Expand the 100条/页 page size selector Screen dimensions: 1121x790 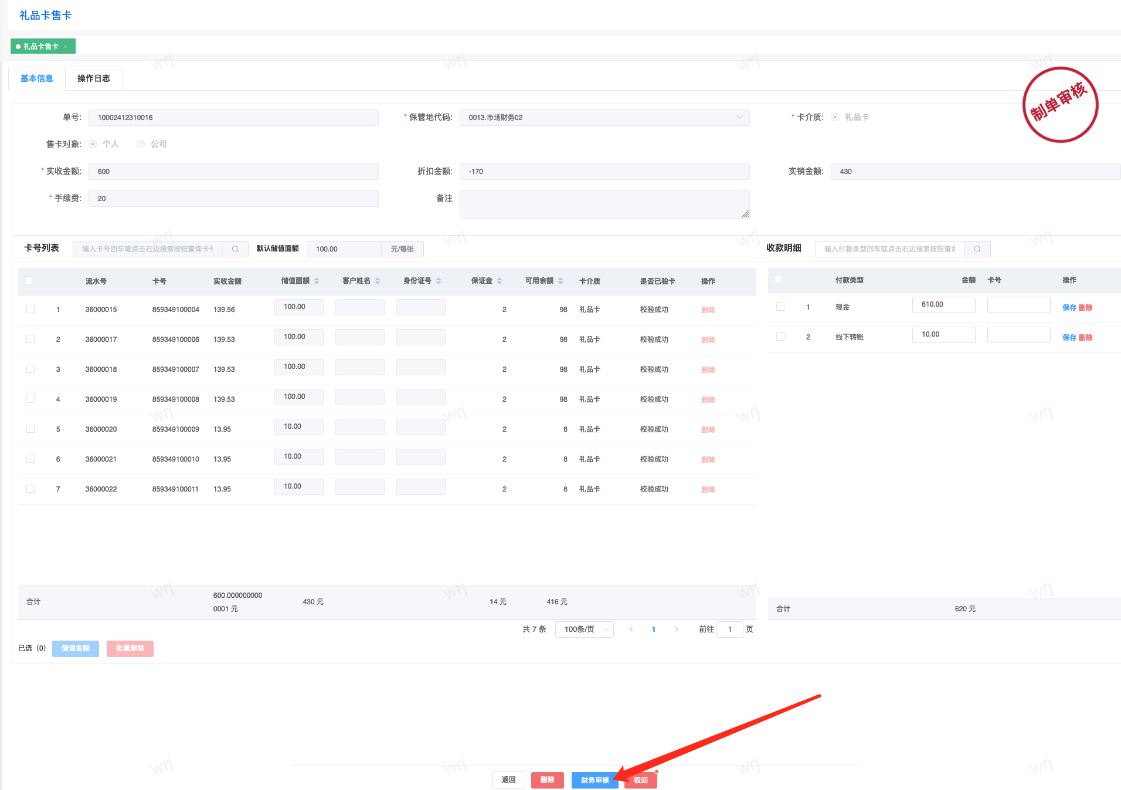tap(584, 629)
